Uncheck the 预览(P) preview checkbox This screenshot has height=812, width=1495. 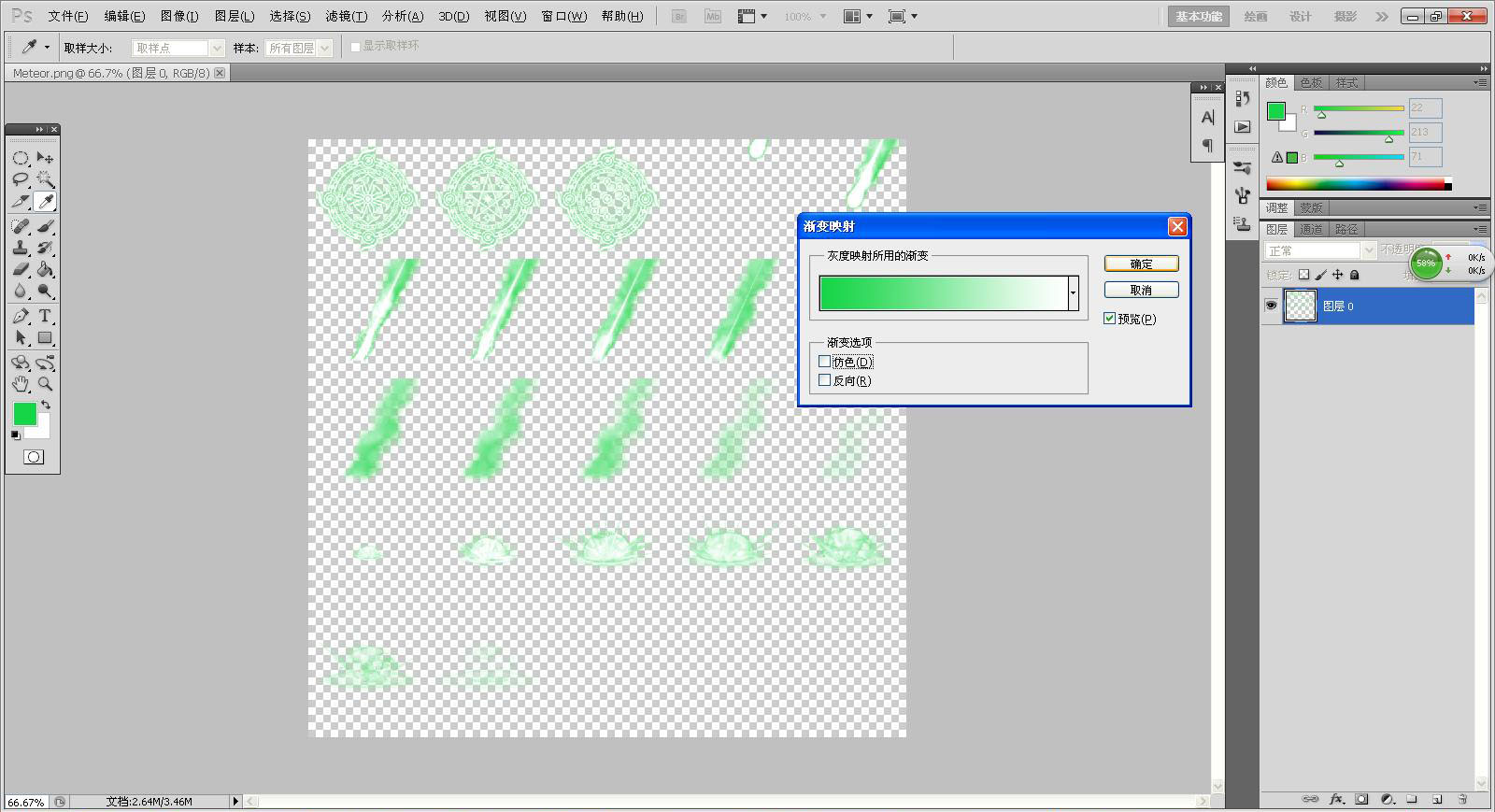pos(1109,319)
